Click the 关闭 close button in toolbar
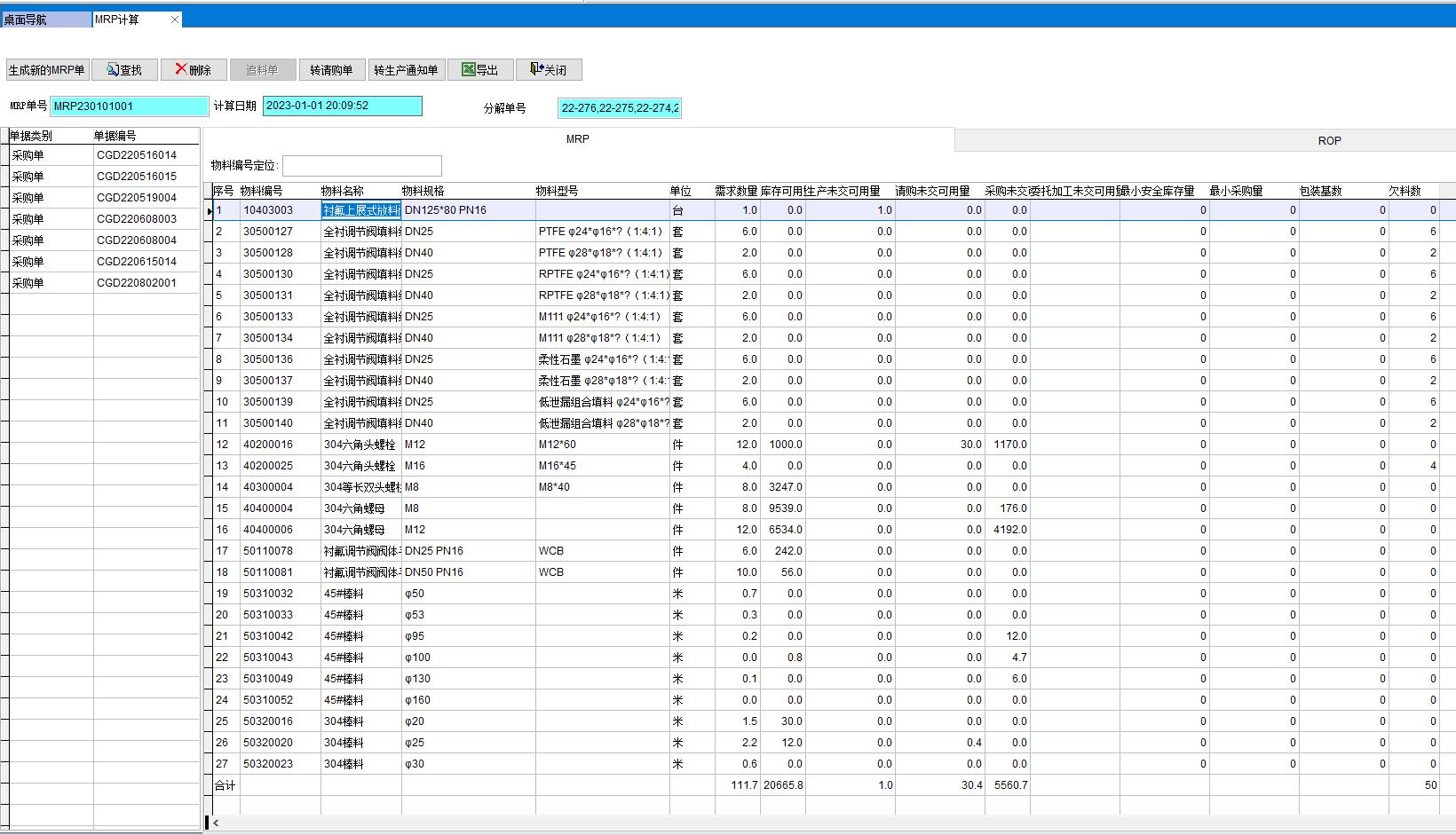Screen dimensions: 1456x835 (x=548, y=70)
